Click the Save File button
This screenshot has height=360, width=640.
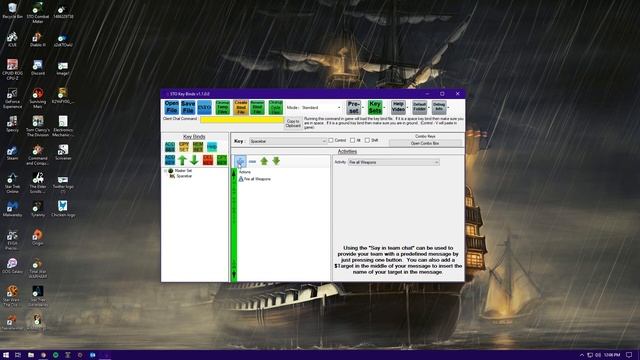[x=188, y=107]
